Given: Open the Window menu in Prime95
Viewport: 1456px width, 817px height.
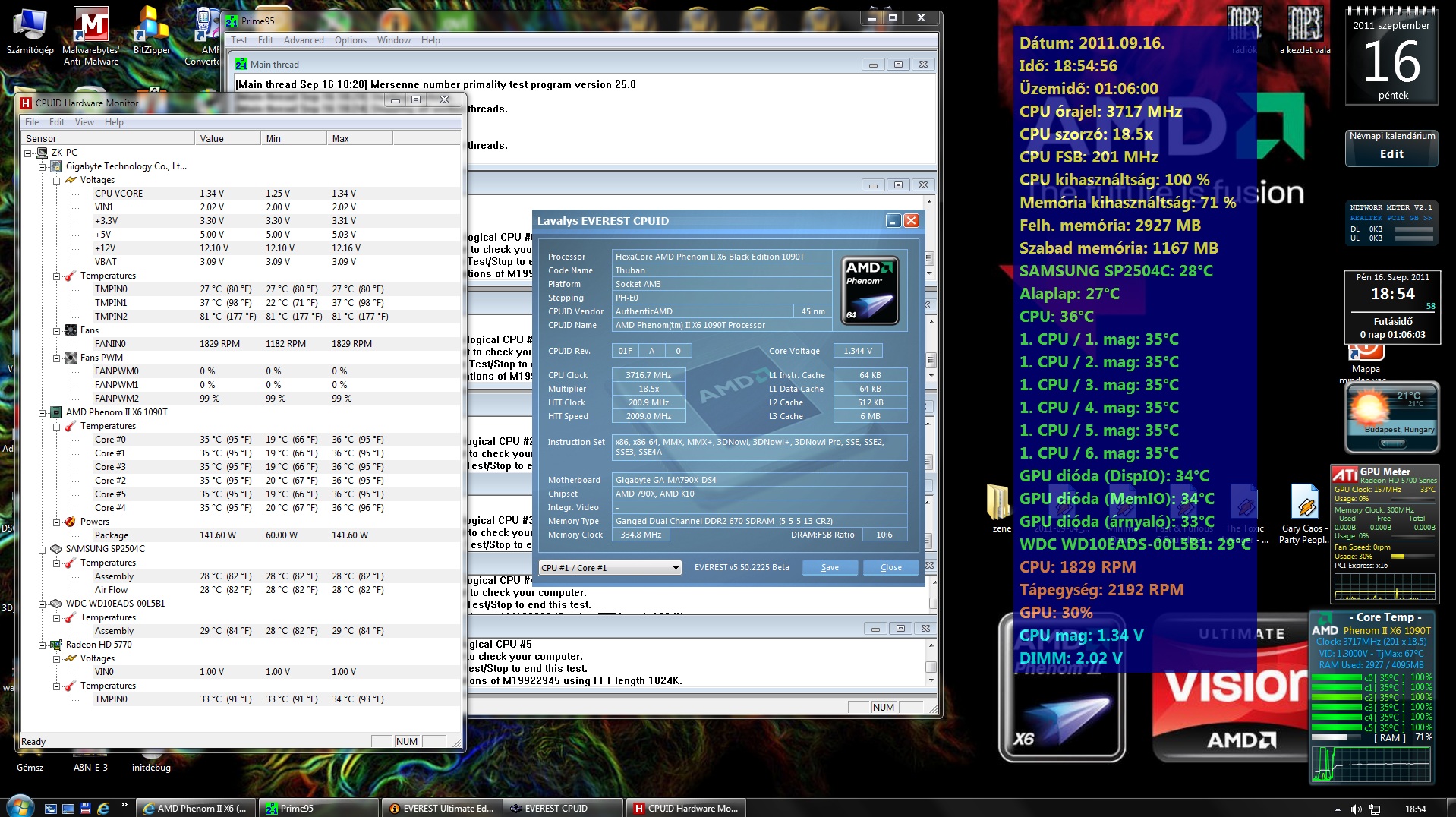Looking at the screenshot, I should pyautogui.click(x=394, y=40).
